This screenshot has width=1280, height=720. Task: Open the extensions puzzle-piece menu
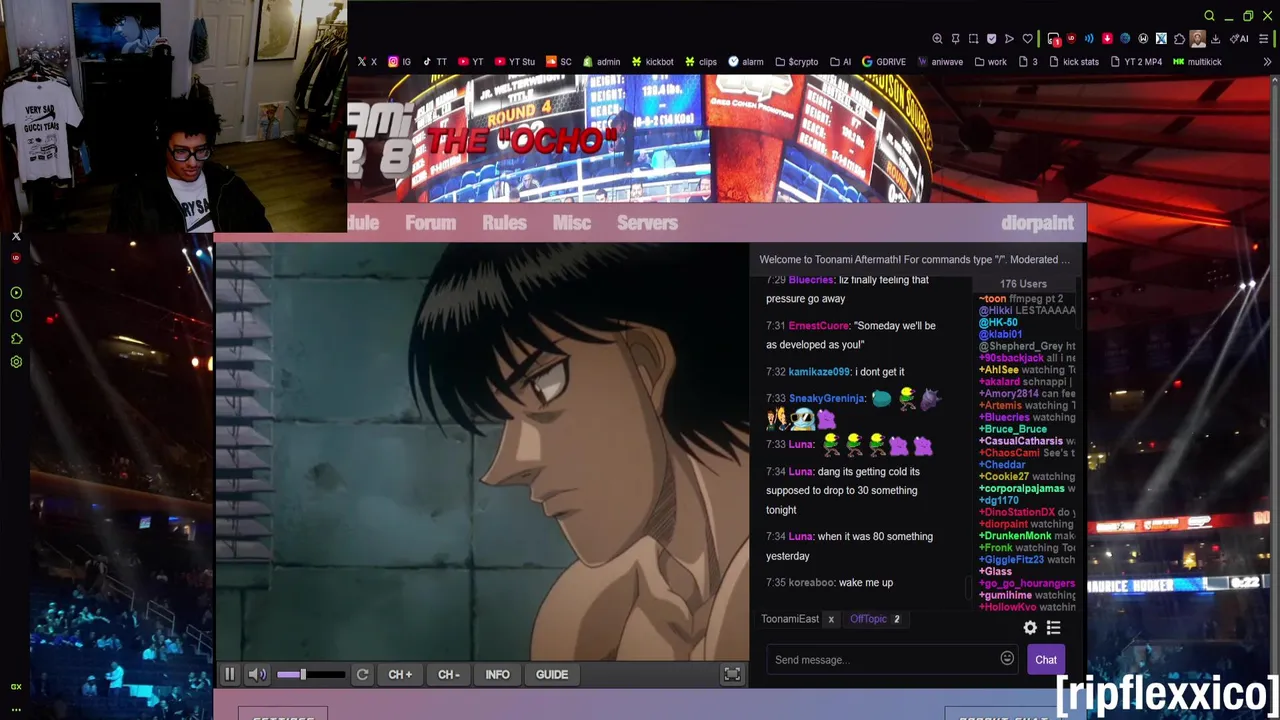1179,39
